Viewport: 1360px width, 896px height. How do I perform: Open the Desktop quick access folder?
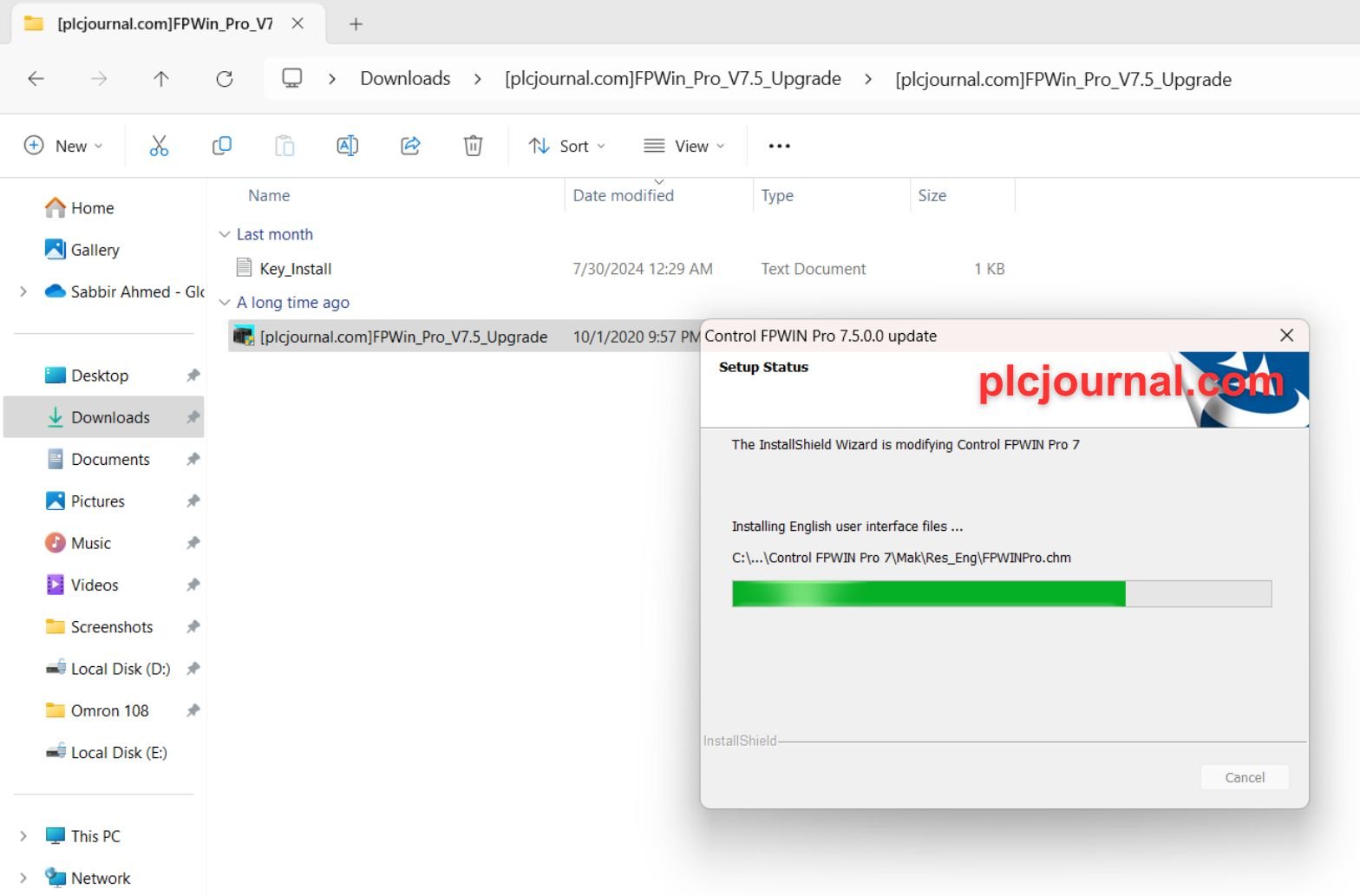tap(87, 376)
